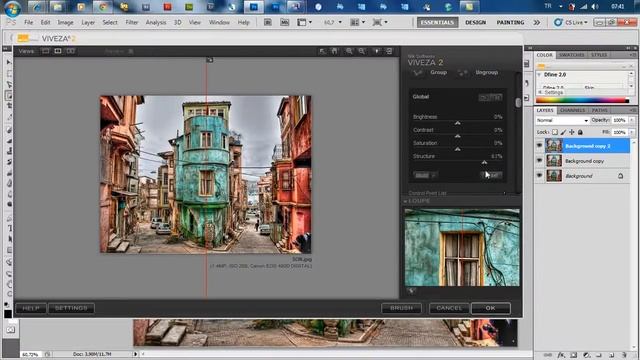640x360 pixels.
Task: Toggle lock image pixels brush icon
Action: (563, 132)
